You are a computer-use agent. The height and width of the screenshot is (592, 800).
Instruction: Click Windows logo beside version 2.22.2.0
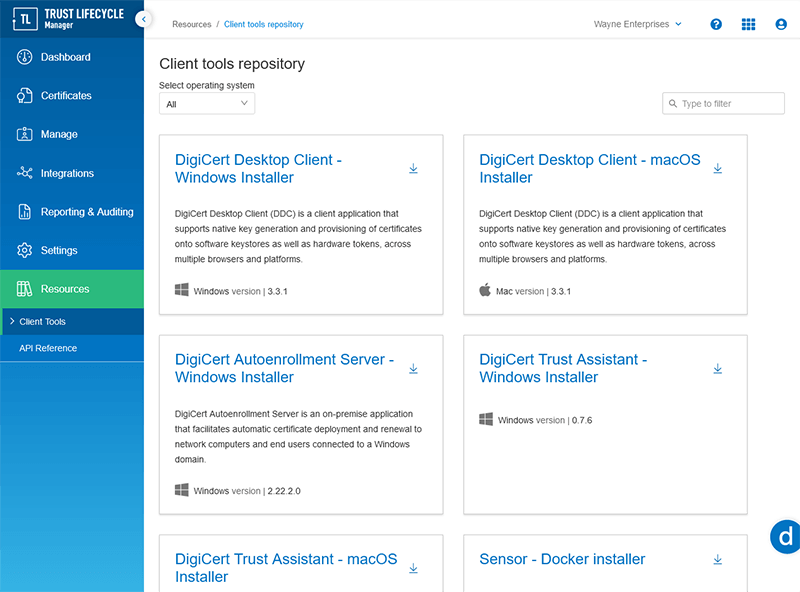pyautogui.click(x=182, y=490)
